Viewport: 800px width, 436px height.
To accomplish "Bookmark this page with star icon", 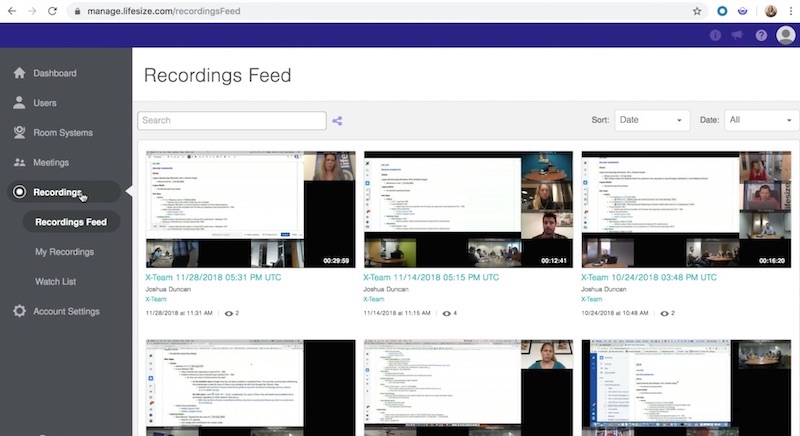I will click(697, 11).
